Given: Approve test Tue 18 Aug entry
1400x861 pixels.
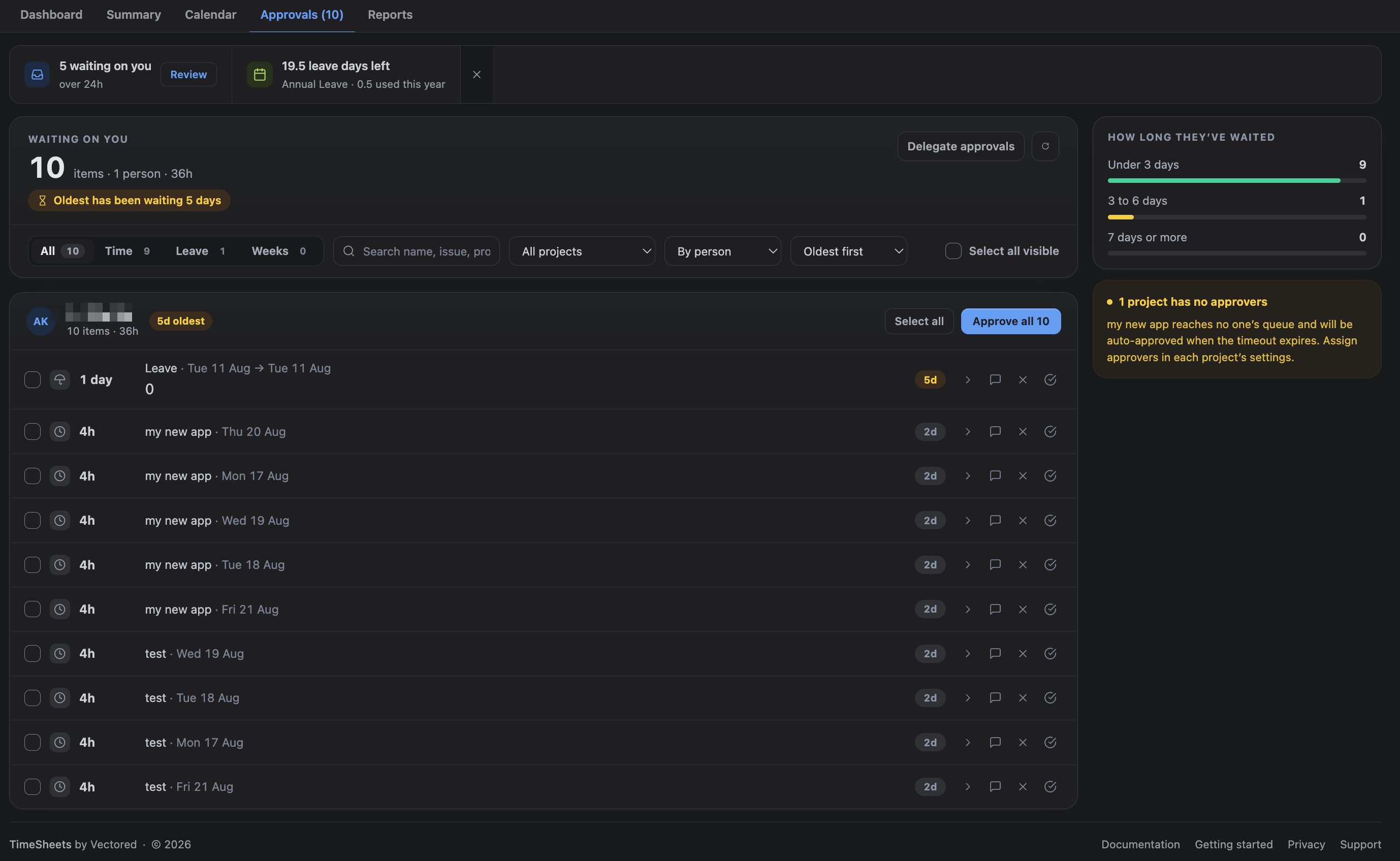Looking at the screenshot, I should point(1050,698).
